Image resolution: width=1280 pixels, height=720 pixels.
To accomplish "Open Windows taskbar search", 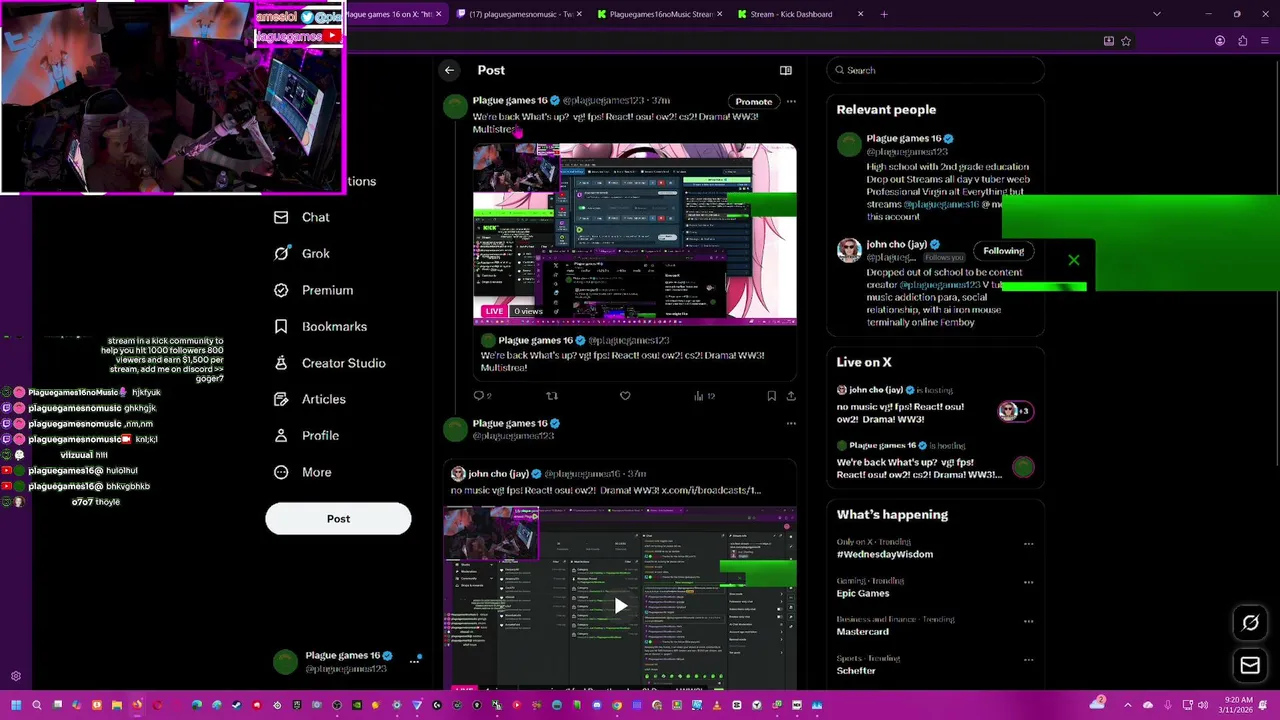I will (x=37, y=705).
